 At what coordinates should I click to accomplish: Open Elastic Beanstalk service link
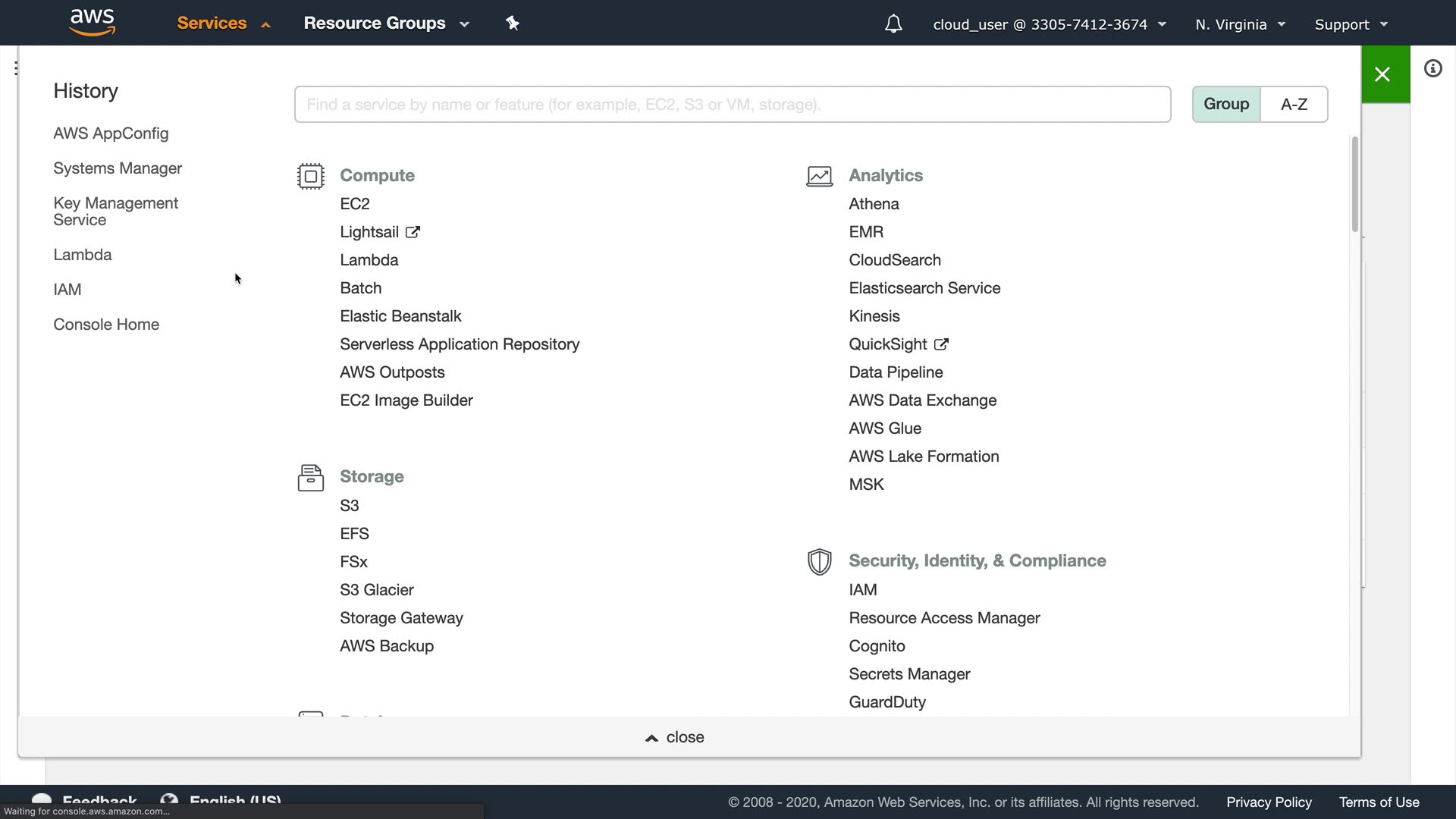pos(400,316)
